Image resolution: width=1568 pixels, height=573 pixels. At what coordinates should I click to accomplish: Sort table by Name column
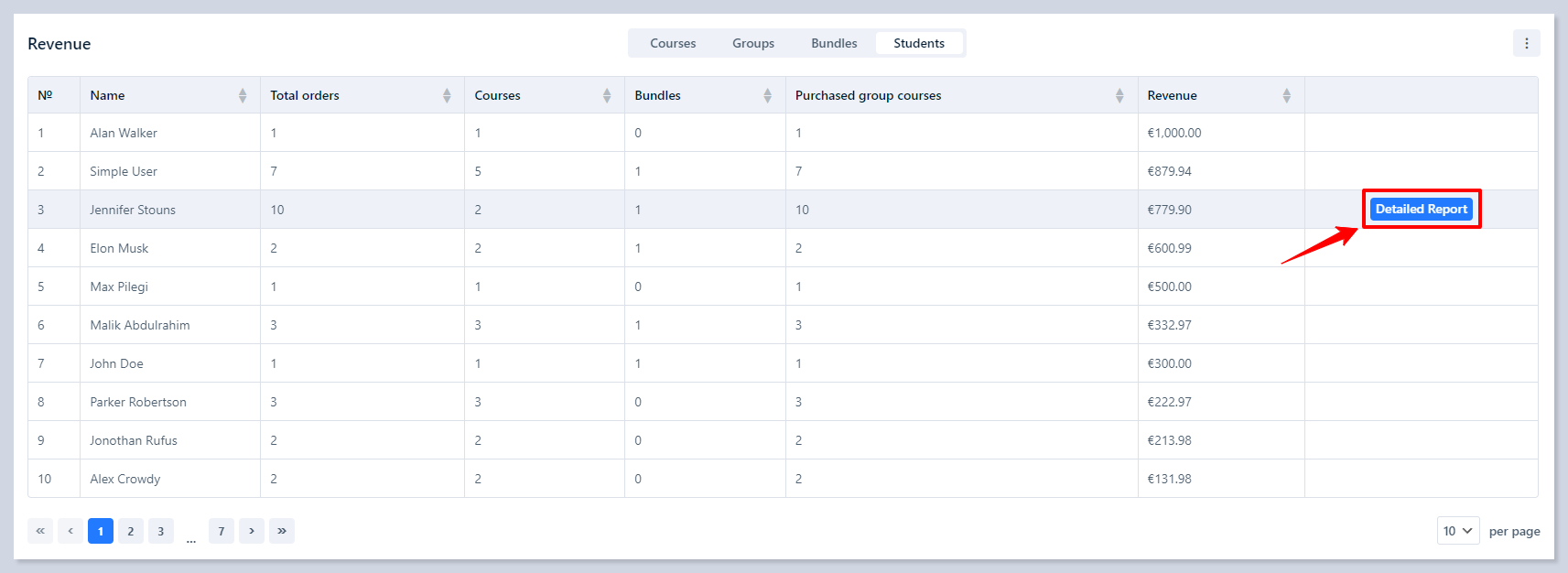[x=242, y=95]
